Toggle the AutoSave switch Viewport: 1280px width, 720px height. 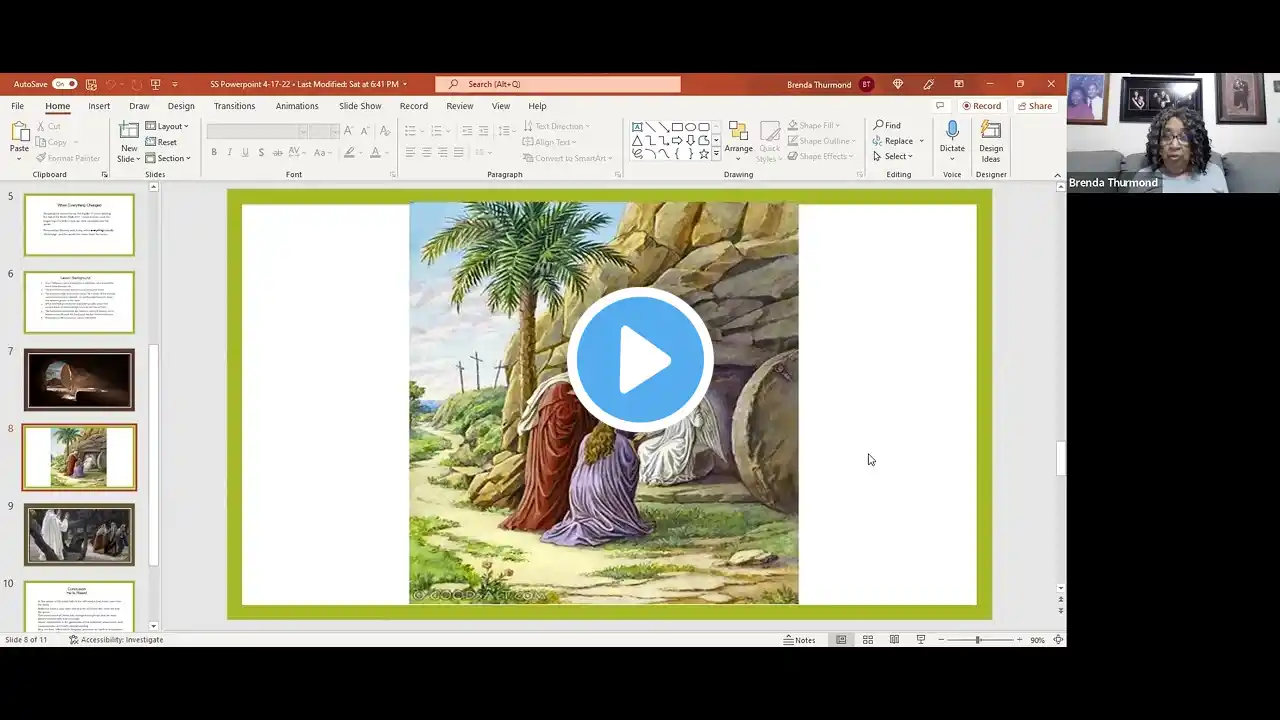(64, 84)
